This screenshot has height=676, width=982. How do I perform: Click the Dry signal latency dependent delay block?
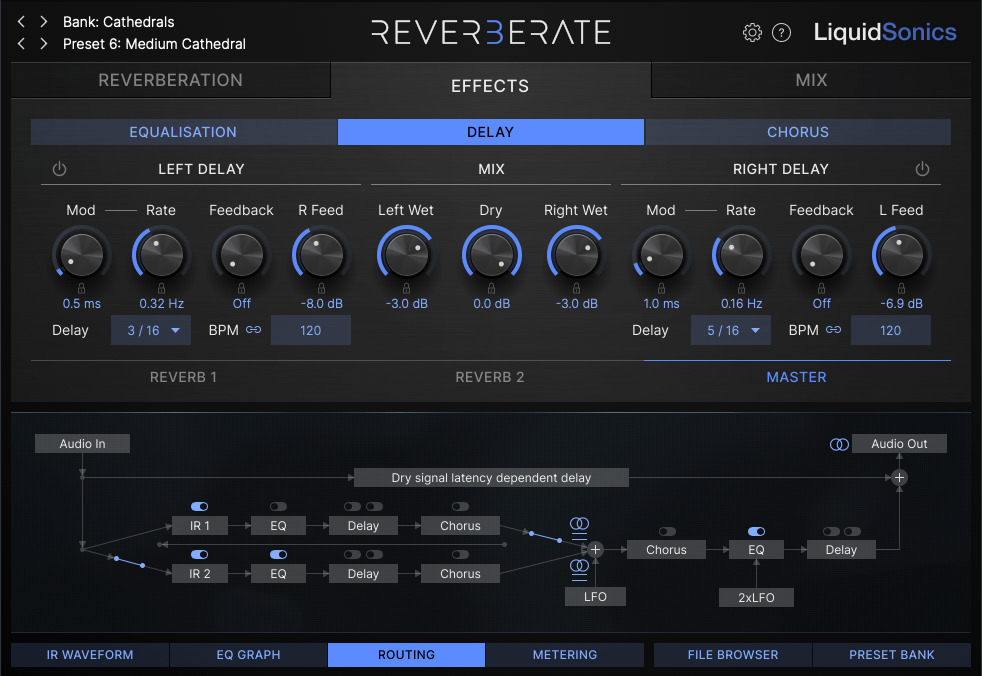point(491,477)
